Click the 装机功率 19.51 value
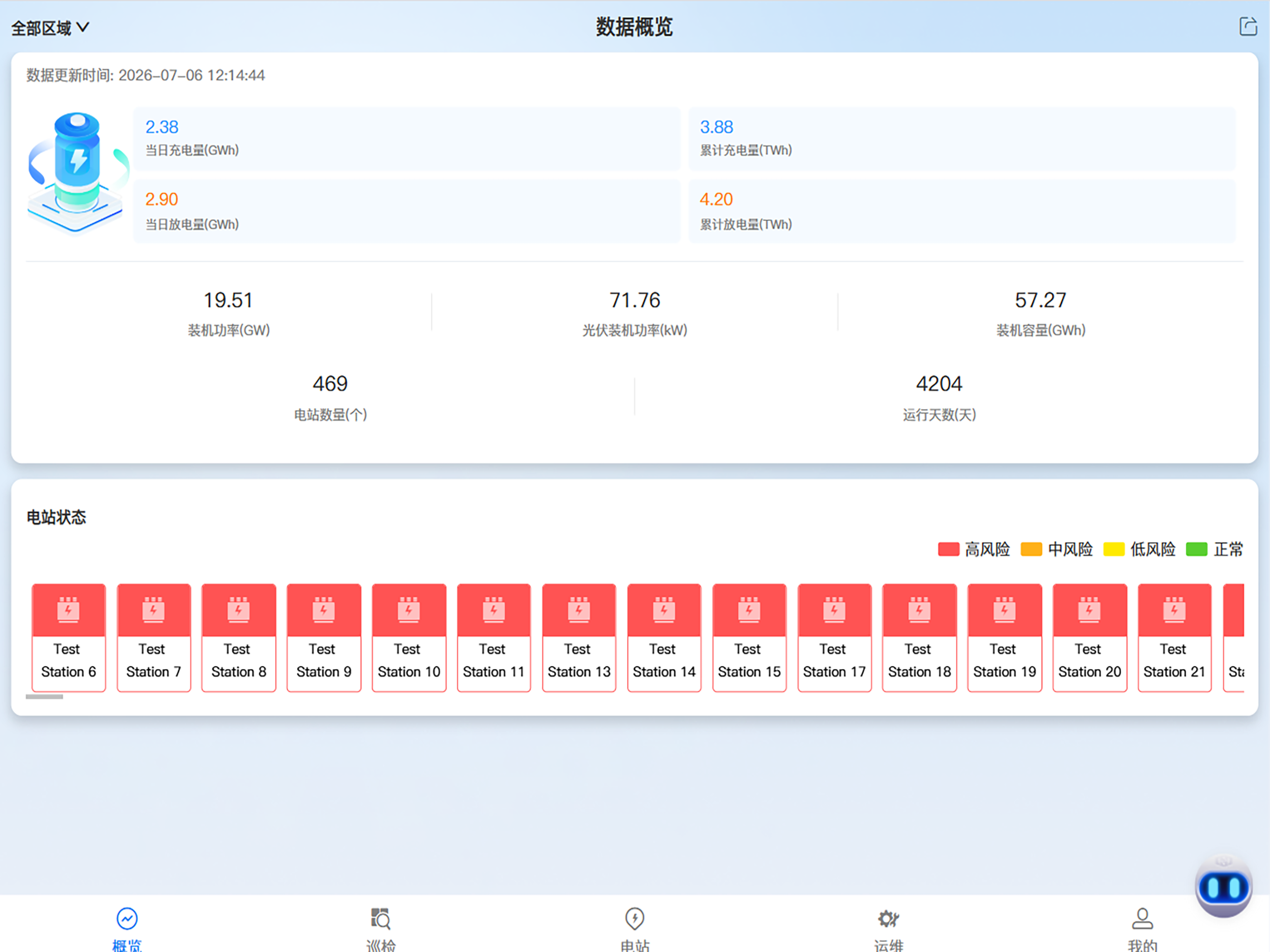 click(229, 300)
